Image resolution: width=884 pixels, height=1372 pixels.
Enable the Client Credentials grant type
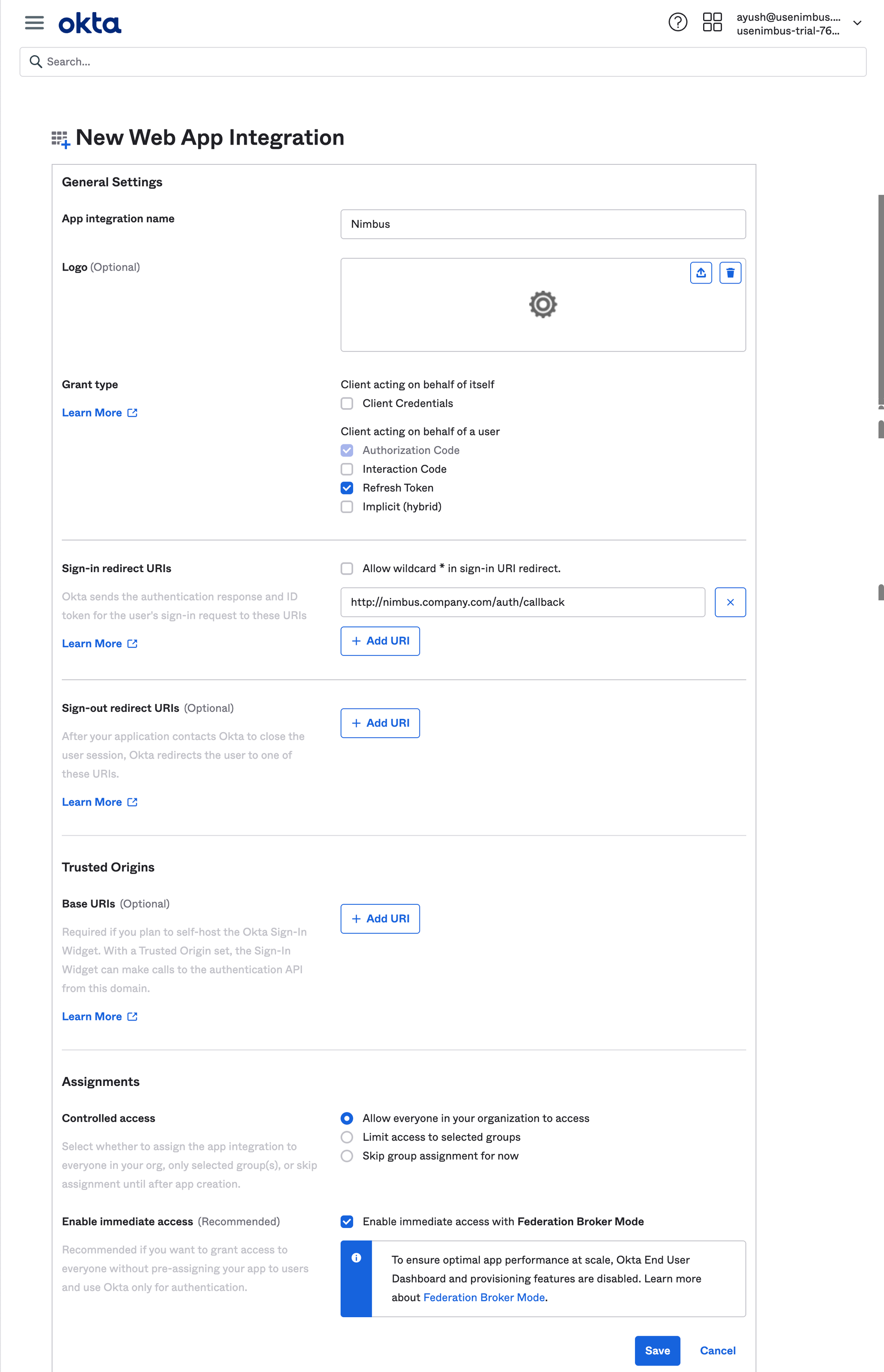347,403
